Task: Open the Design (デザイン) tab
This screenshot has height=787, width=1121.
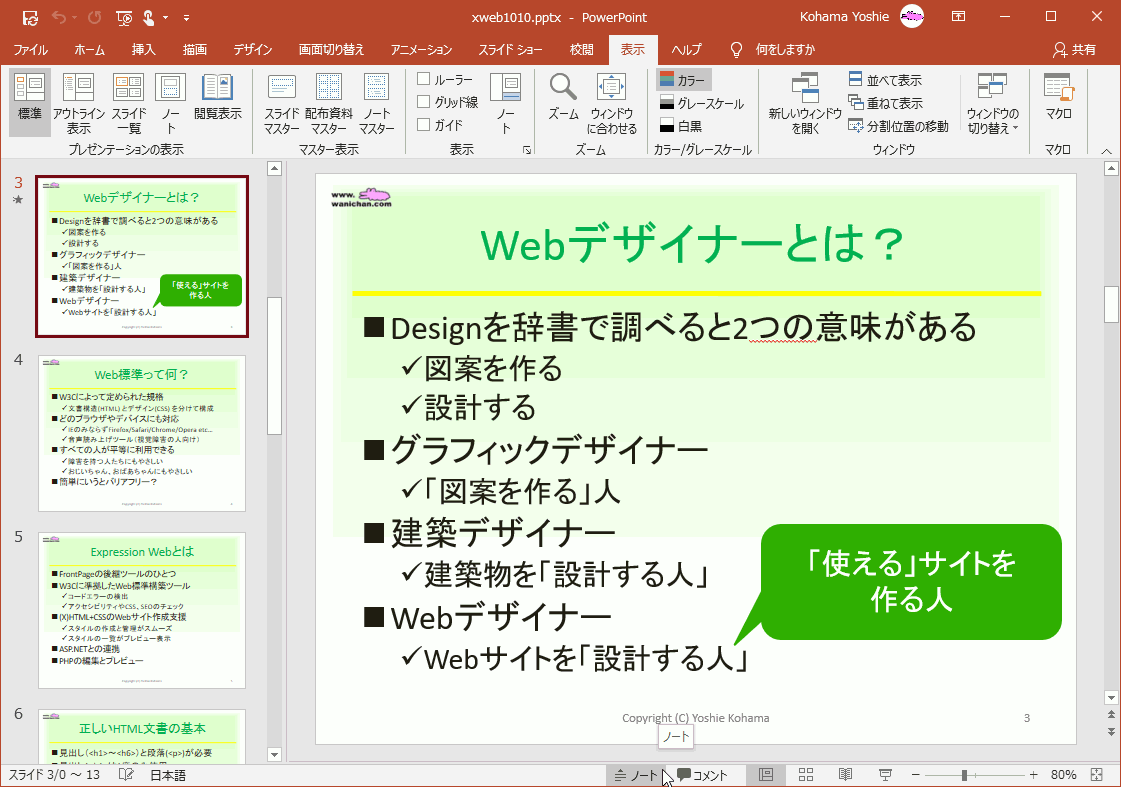Action: click(252, 49)
